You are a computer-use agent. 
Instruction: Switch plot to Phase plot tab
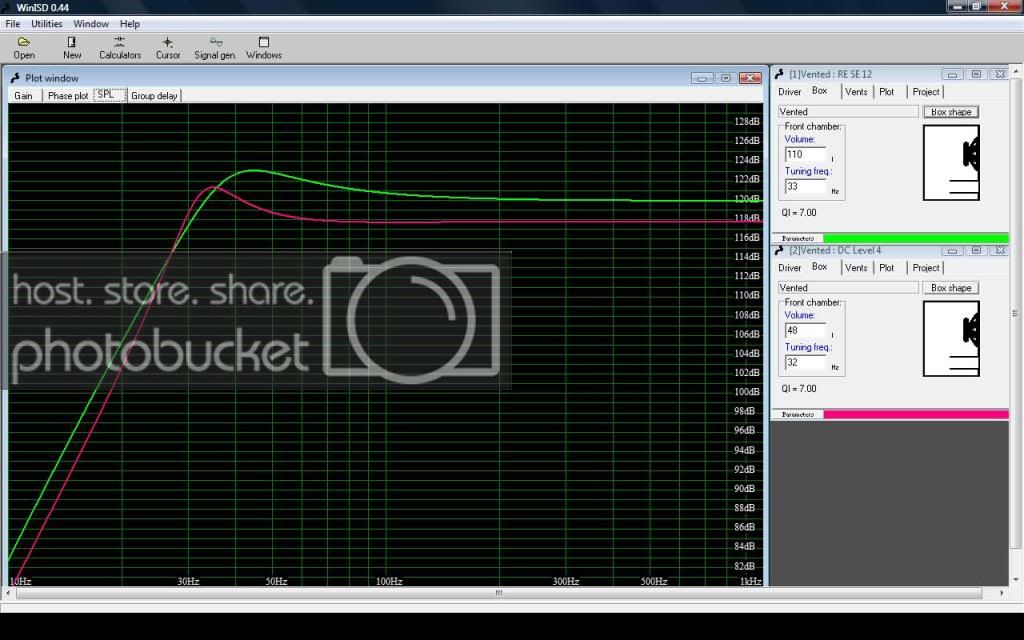click(x=67, y=96)
